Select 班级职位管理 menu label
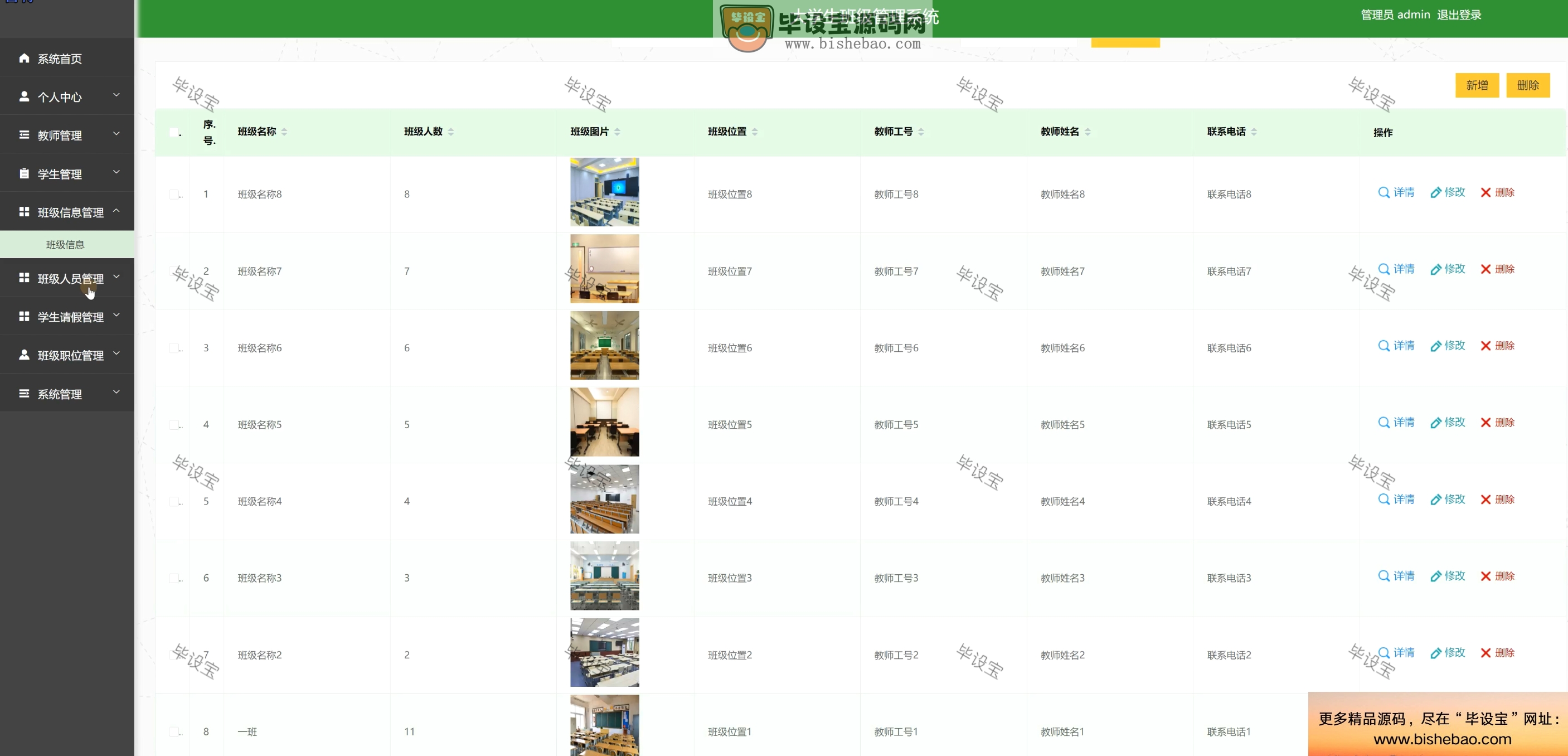Image resolution: width=1568 pixels, height=756 pixels. [71, 355]
